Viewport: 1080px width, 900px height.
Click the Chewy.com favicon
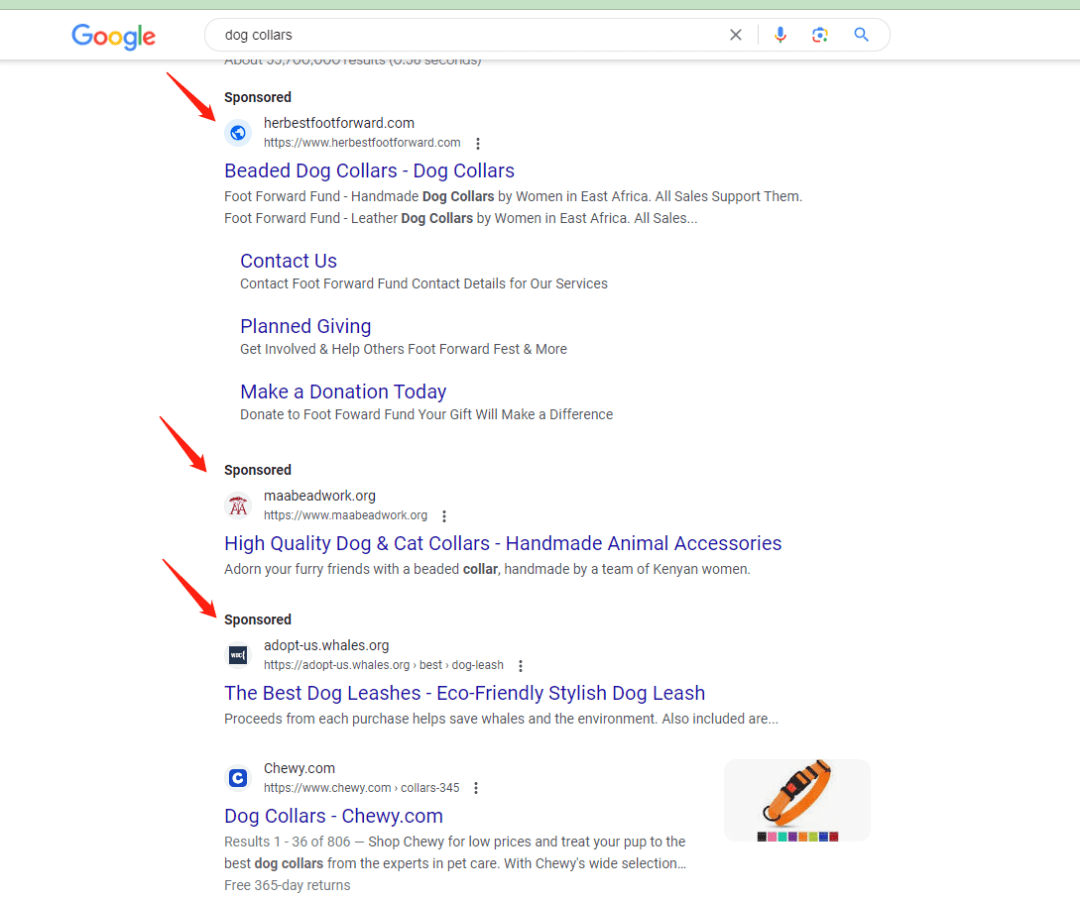pos(238,778)
